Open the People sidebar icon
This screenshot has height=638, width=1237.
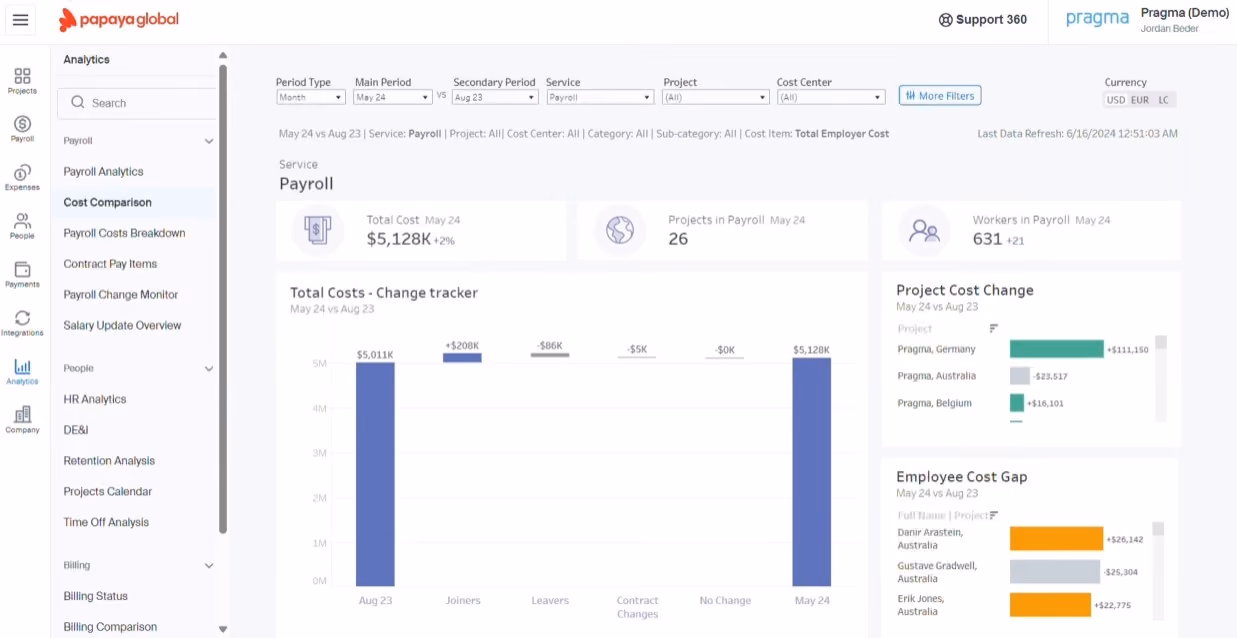22,226
